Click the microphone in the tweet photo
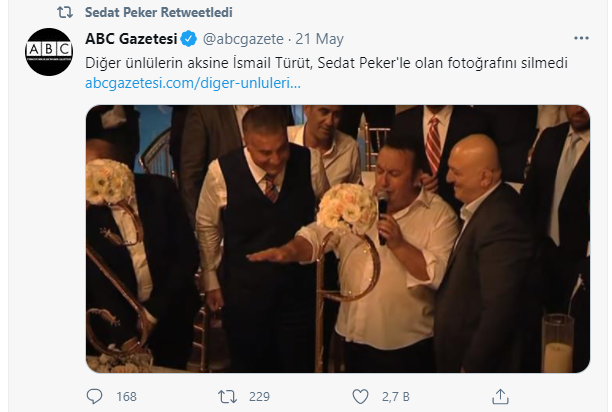Screen dimensions: 612x412 coord(383,215)
